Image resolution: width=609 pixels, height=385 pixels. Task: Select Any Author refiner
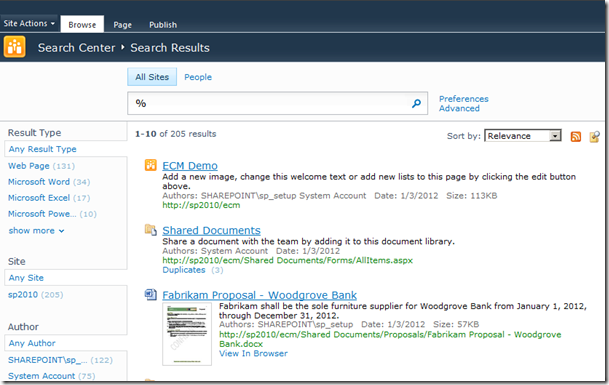(x=32, y=343)
